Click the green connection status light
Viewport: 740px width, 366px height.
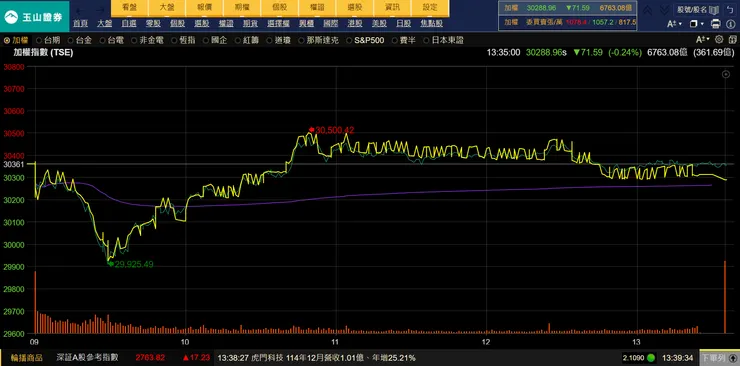click(651, 358)
